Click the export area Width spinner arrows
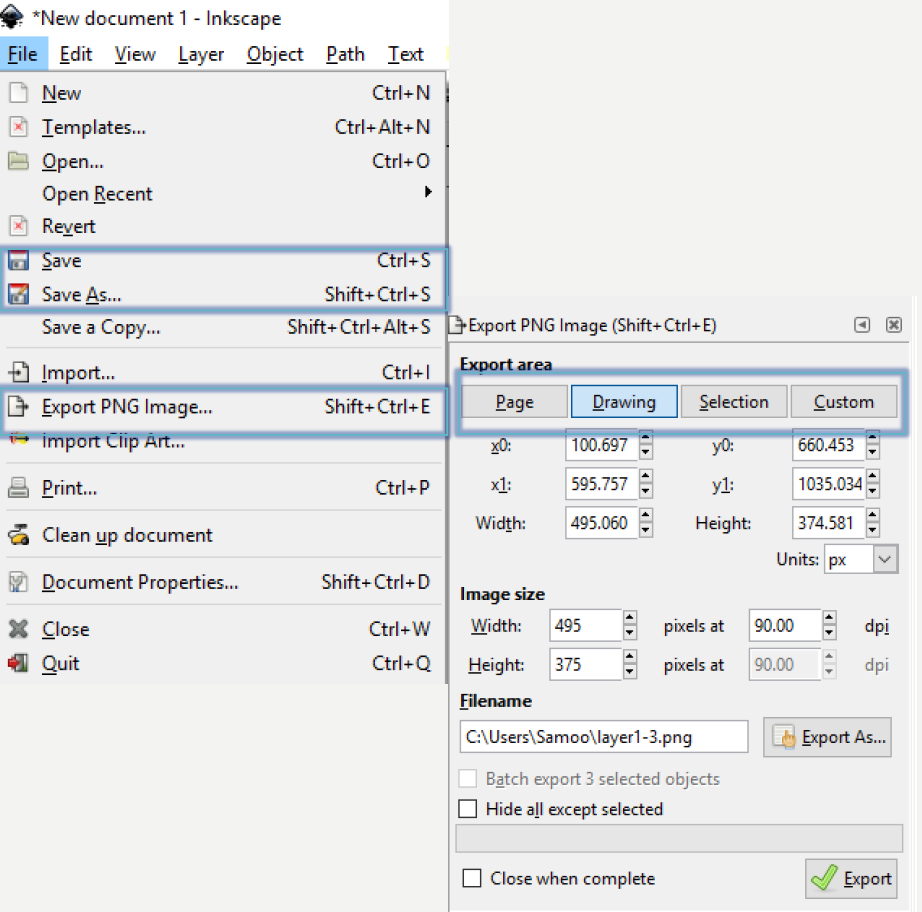922x912 pixels. point(646,522)
